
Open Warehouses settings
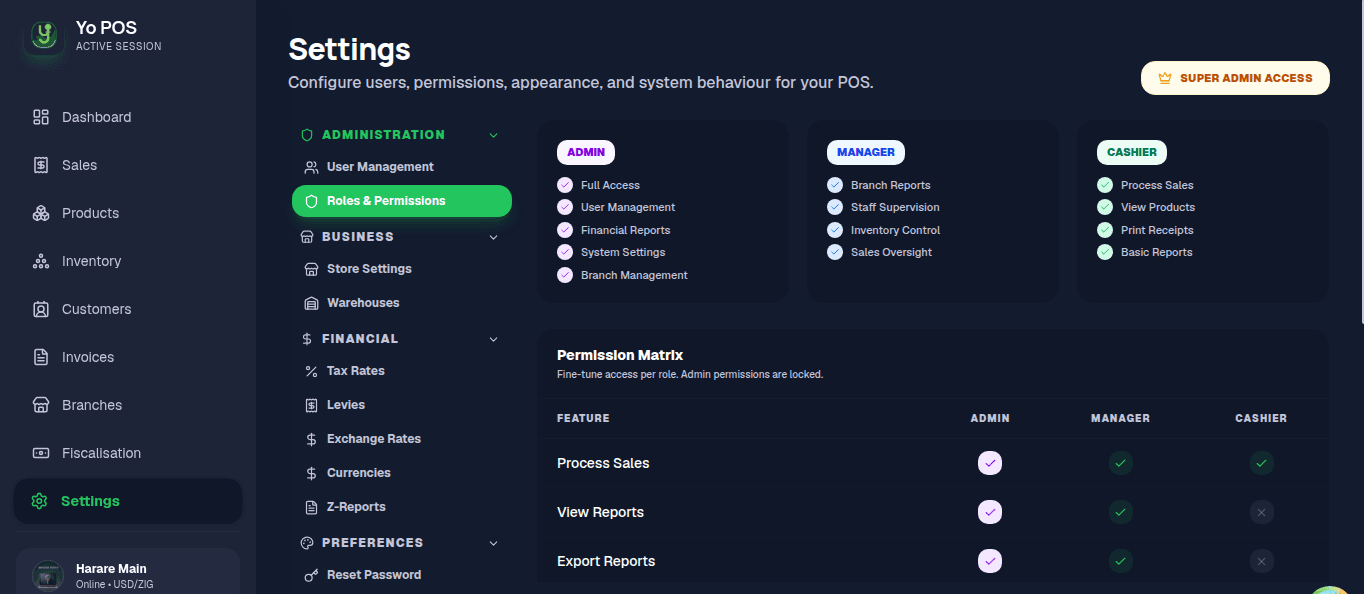point(402,303)
